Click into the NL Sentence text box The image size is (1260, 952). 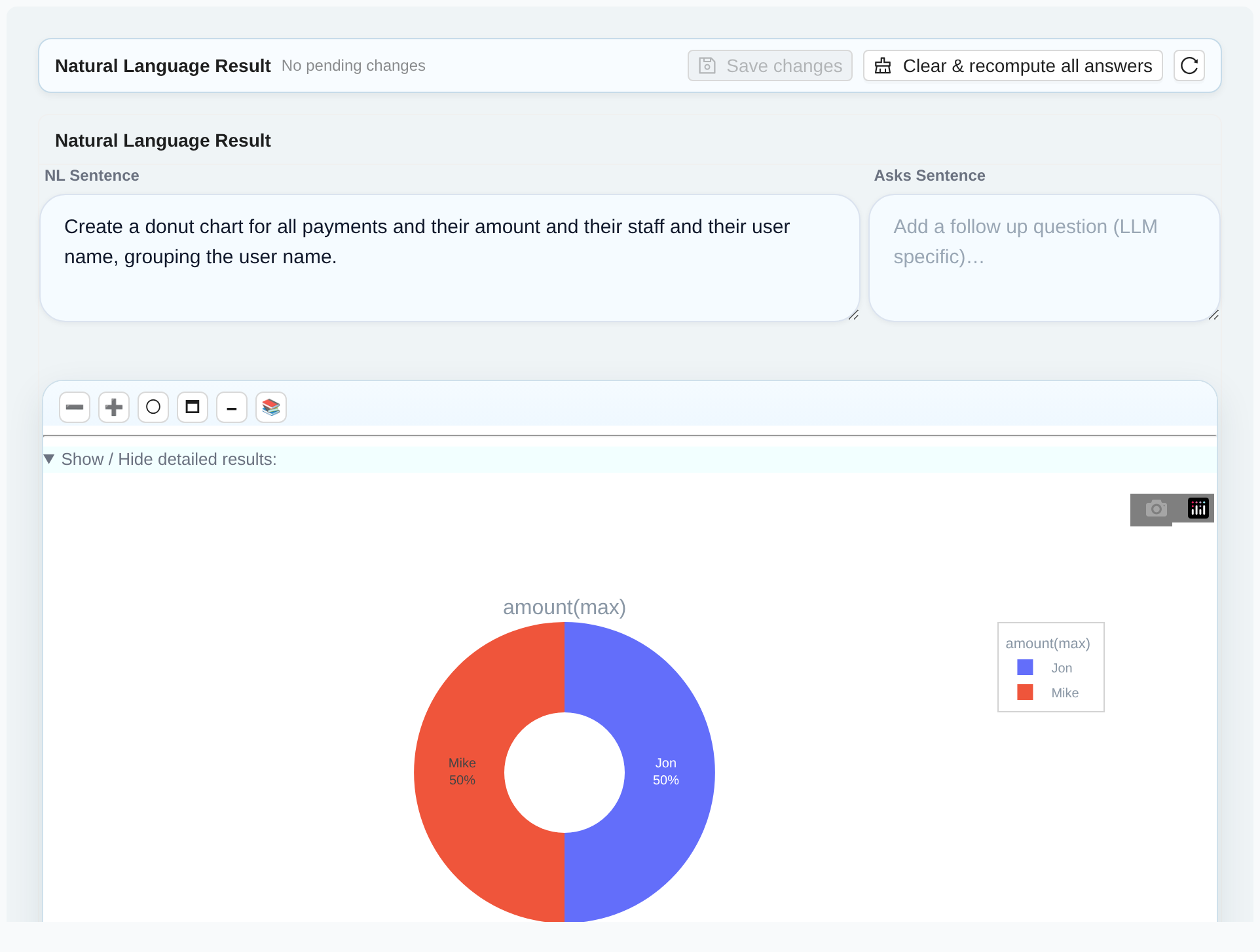coord(450,258)
